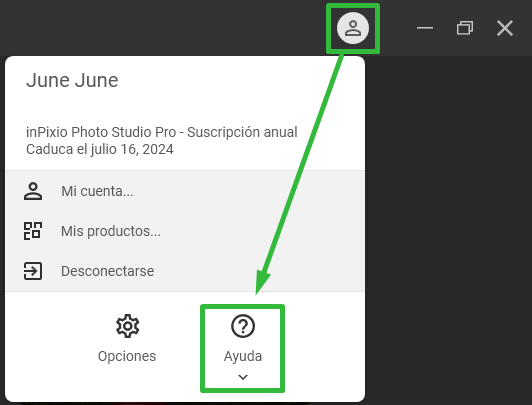The image size is (532, 405).
Task: Click the dark area beside the account popup
Action: click(x=448, y=231)
